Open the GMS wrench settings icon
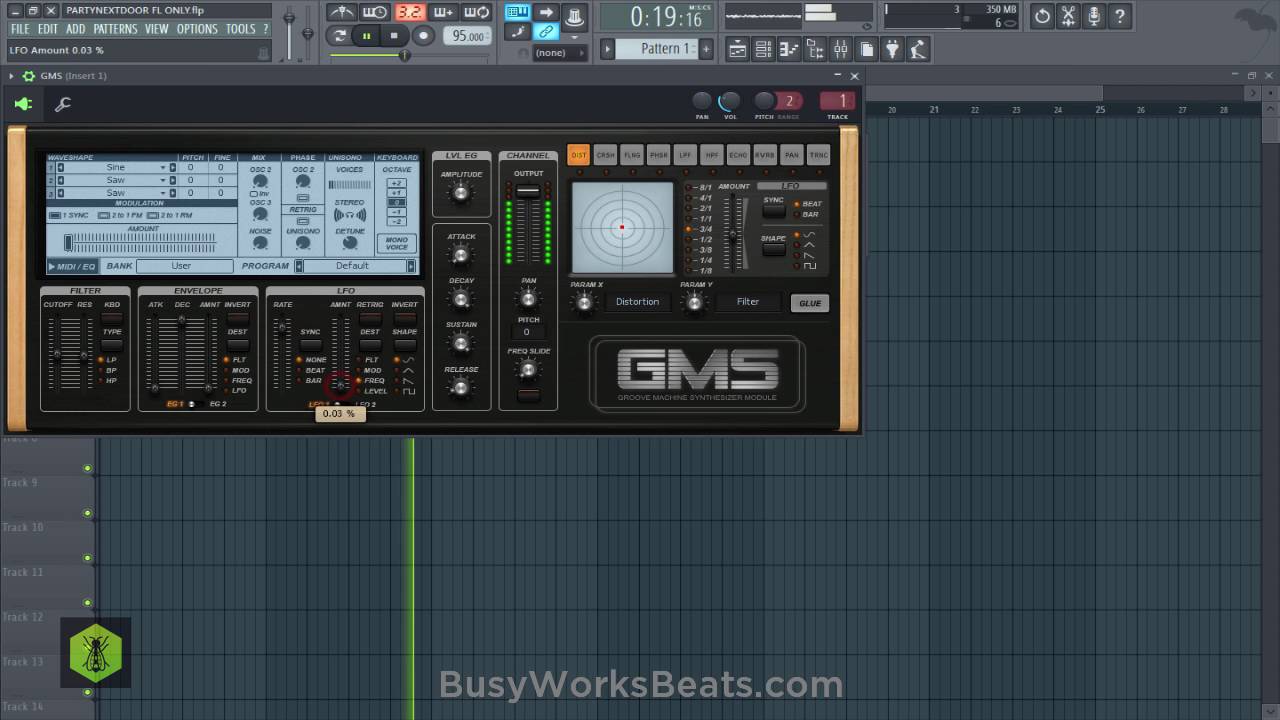This screenshot has width=1280, height=720. (x=62, y=104)
